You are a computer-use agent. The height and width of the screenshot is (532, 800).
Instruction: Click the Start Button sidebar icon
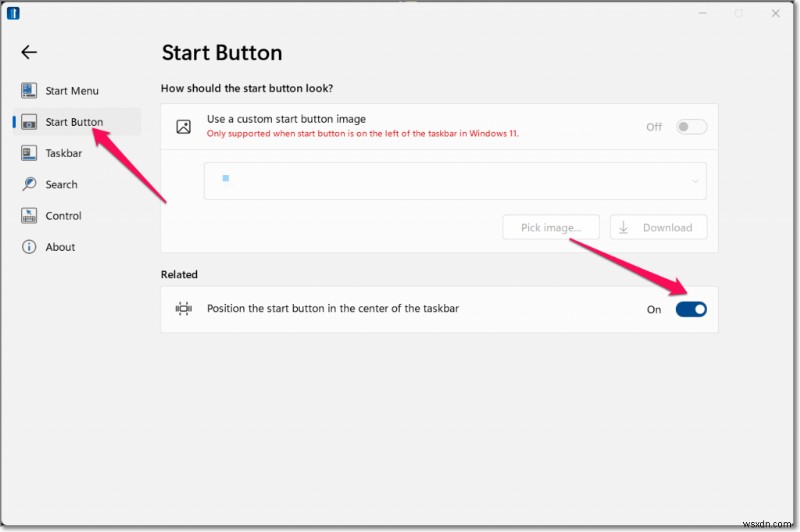[28, 122]
